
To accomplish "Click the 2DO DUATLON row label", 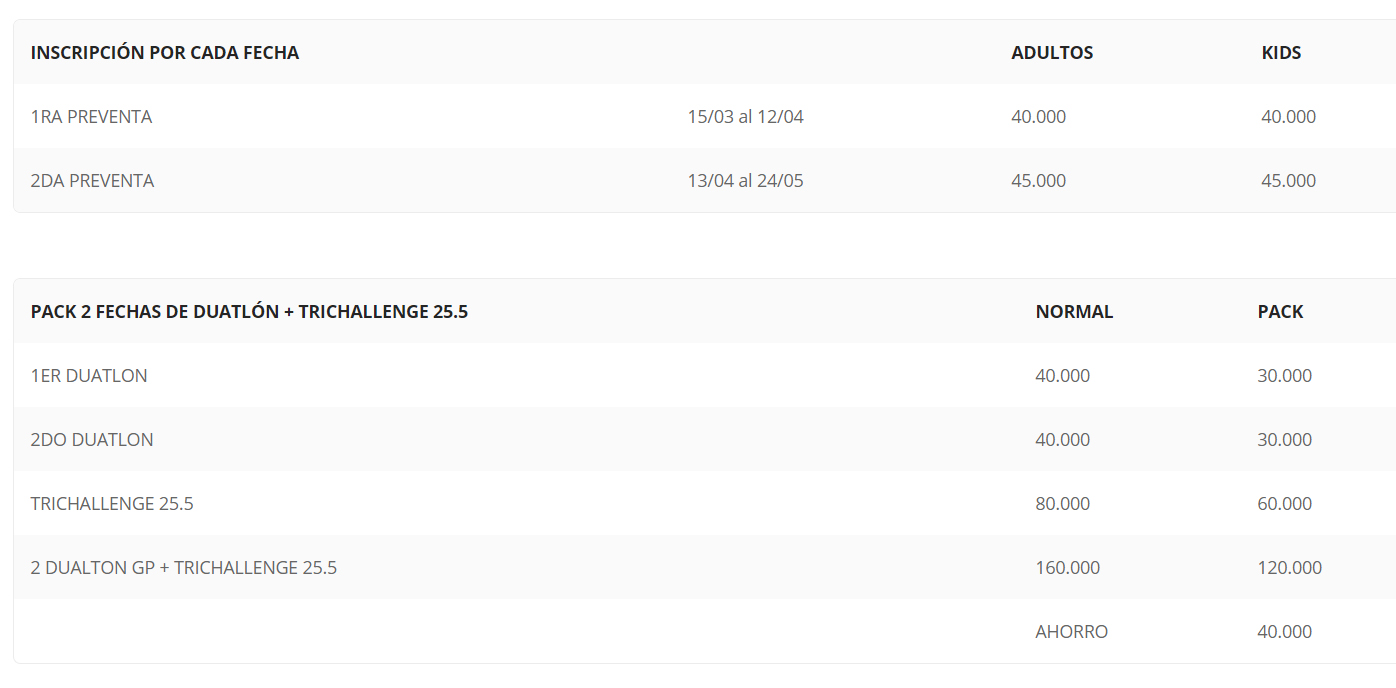I will pyautogui.click(x=92, y=440).
